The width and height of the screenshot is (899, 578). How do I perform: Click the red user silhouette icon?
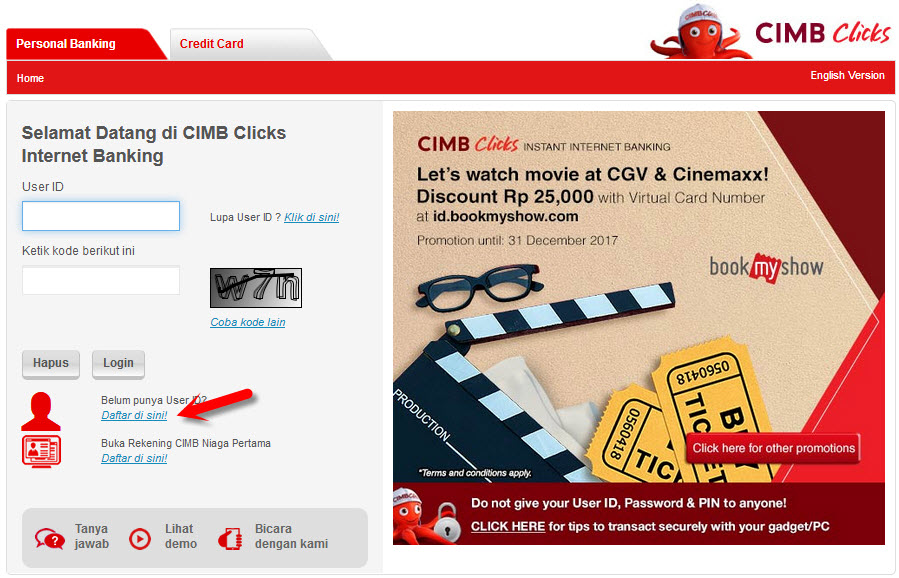(x=41, y=411)
